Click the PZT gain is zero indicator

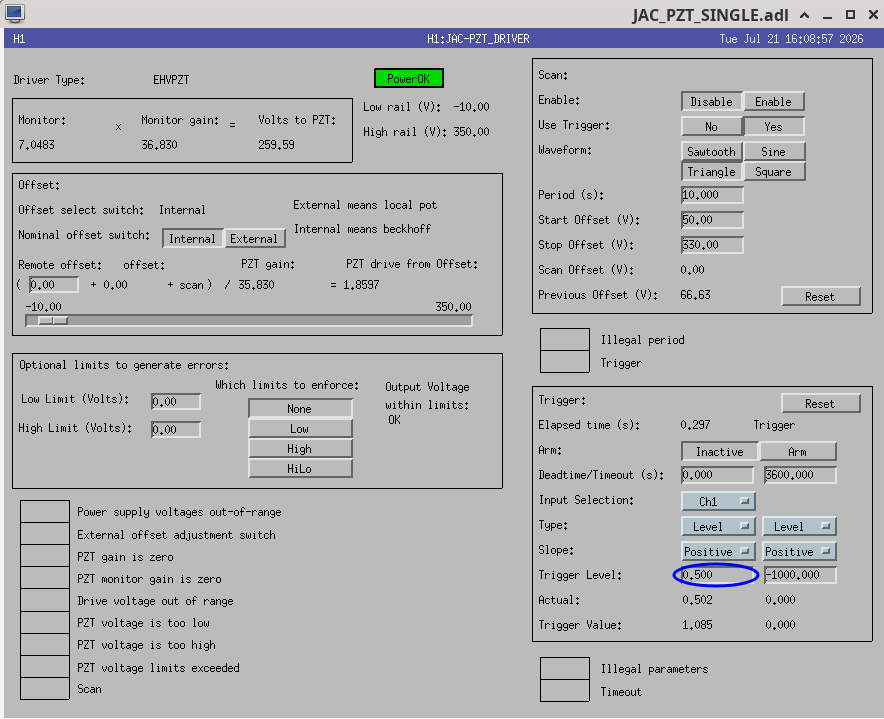point(45,556)
